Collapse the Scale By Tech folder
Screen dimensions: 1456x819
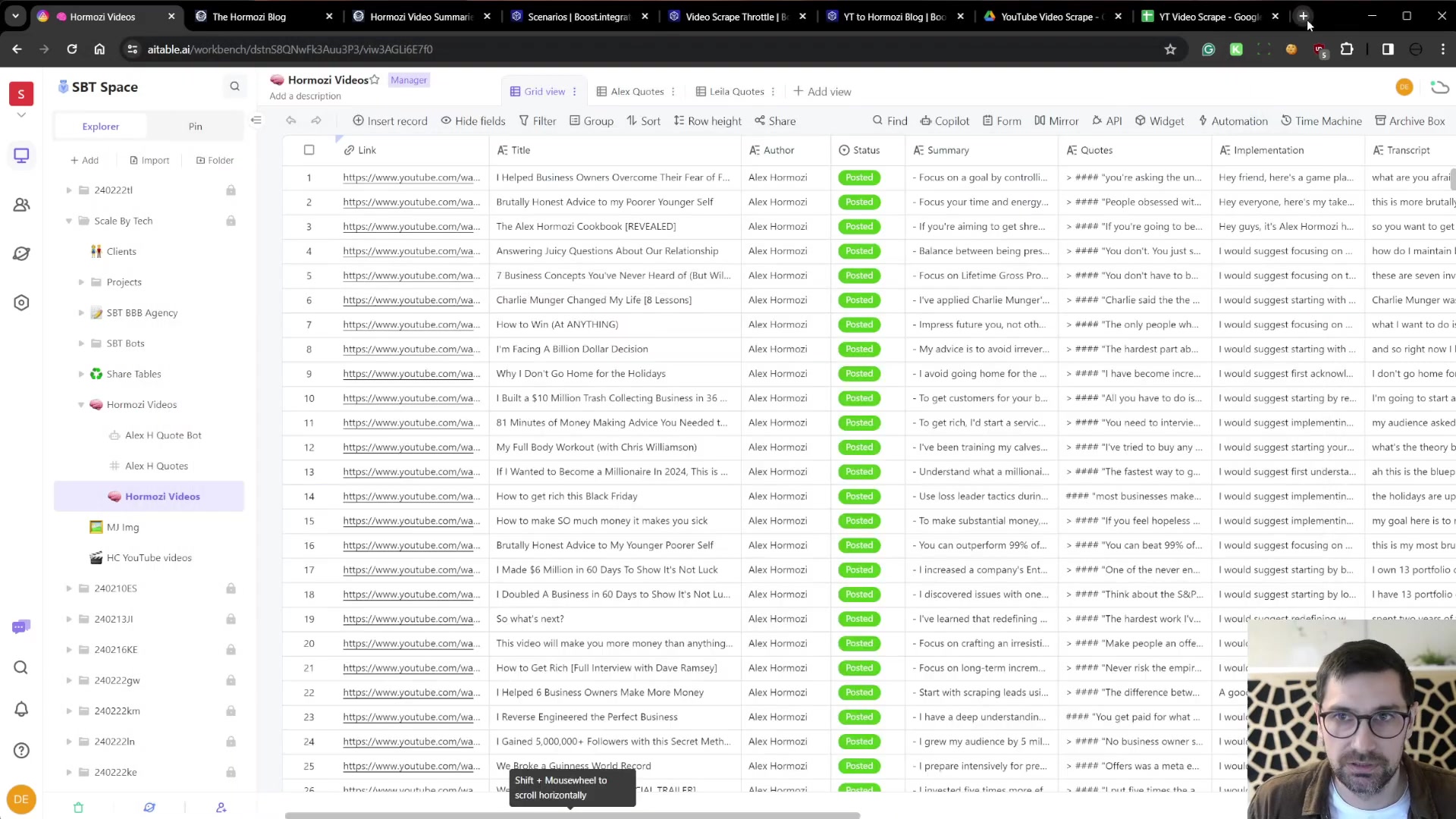[x=69, y=221]
